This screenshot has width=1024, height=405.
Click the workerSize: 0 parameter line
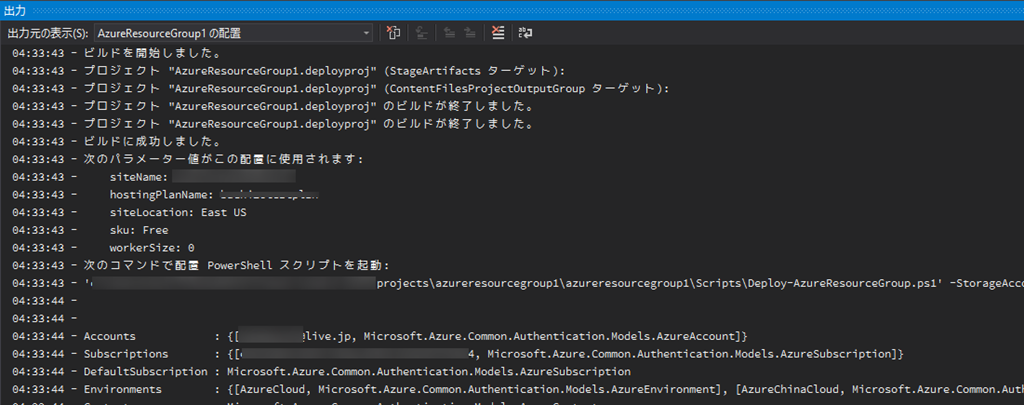point(151,247)
